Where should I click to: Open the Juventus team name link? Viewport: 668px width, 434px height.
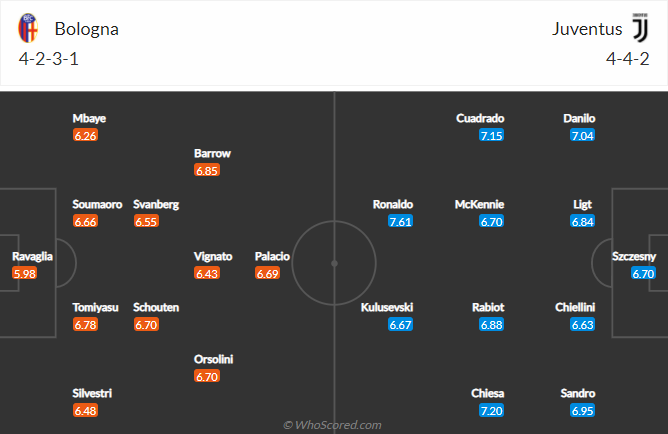585,28
